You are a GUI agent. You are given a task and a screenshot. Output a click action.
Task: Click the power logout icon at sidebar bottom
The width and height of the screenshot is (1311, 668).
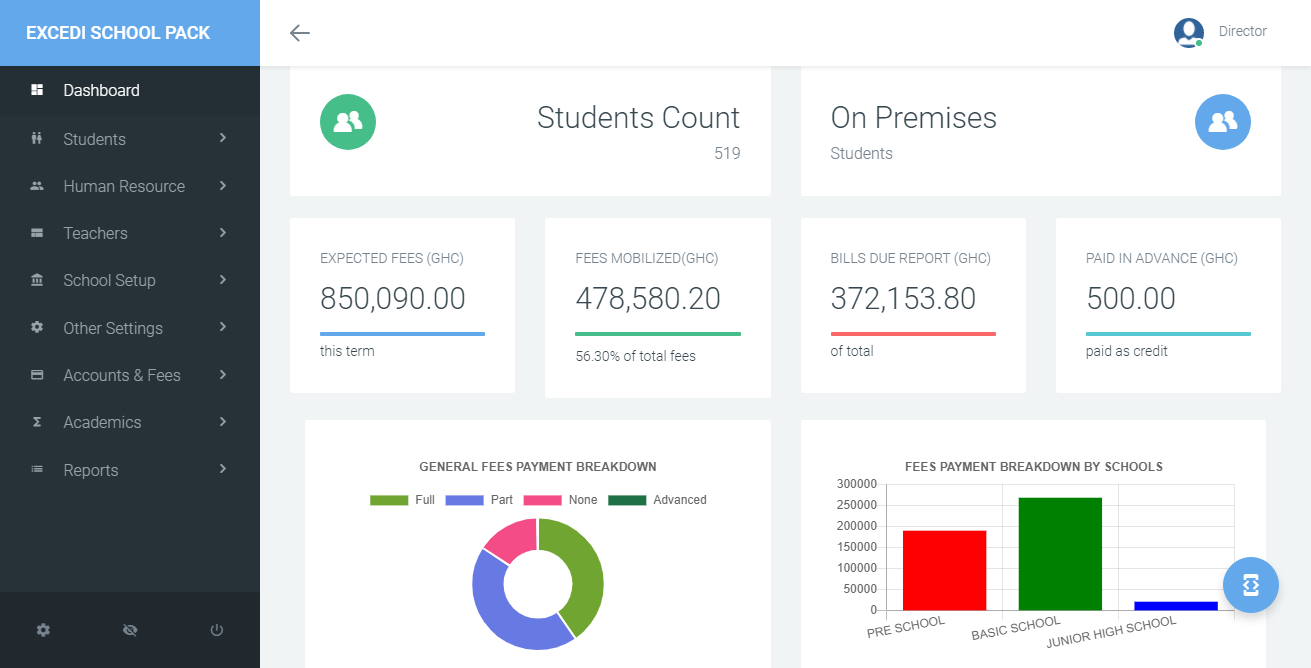click(x=216, y=630)
